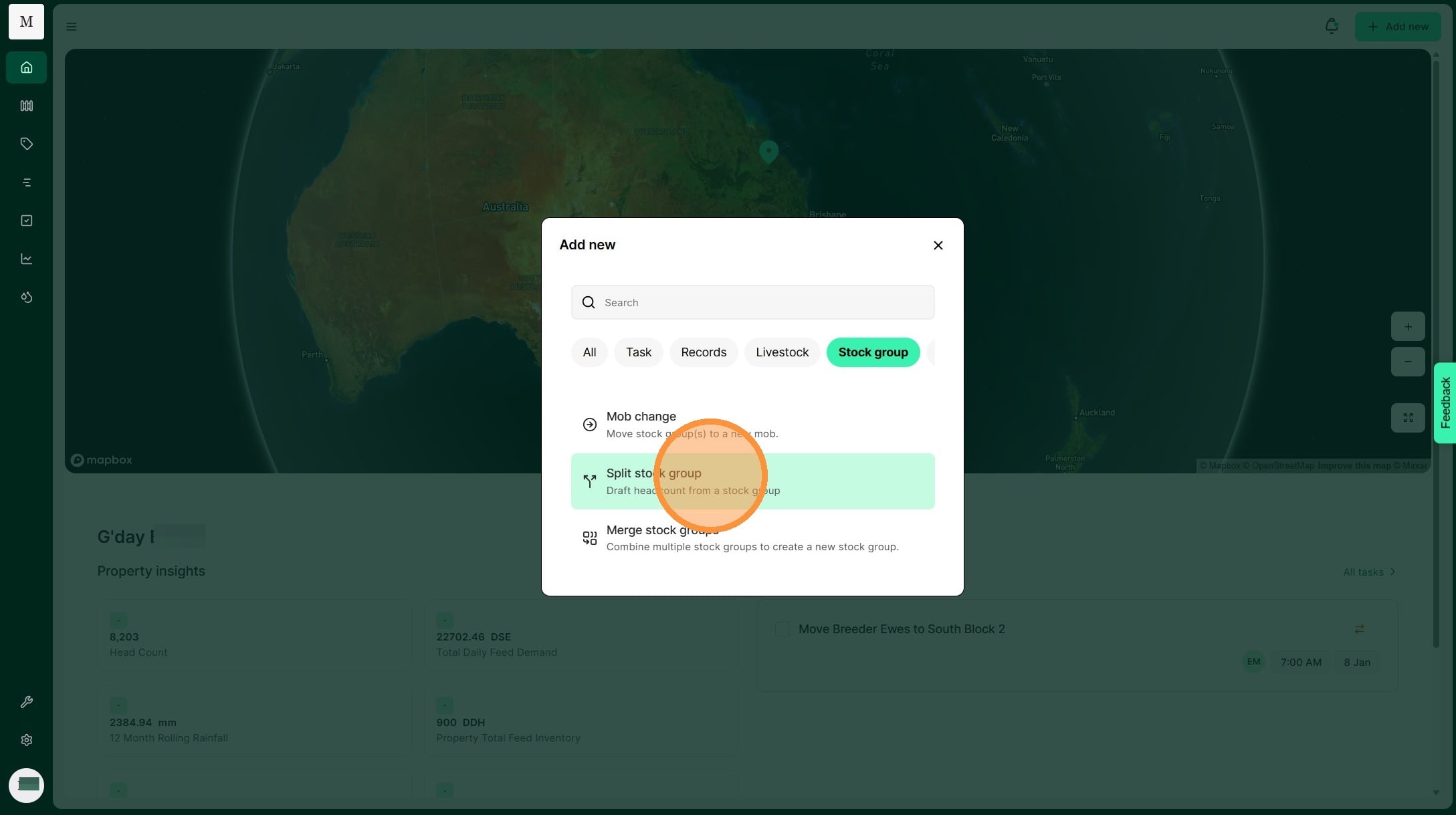Toggle the map fullscreen button
Screen dimensions: 1456x815
point(1407,418)
